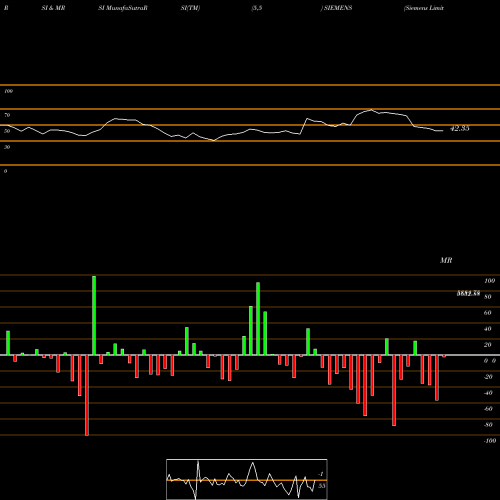This screenshot has width=500, height=500.
Task: Click the RSI axis label 0
Action: pos(5,171)
